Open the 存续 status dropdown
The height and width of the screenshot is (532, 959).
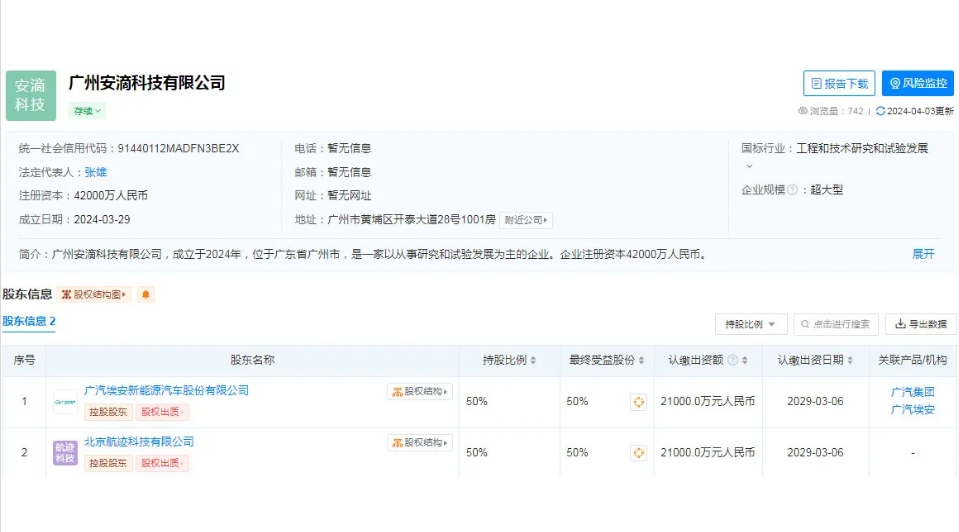[x=87, y=111]
